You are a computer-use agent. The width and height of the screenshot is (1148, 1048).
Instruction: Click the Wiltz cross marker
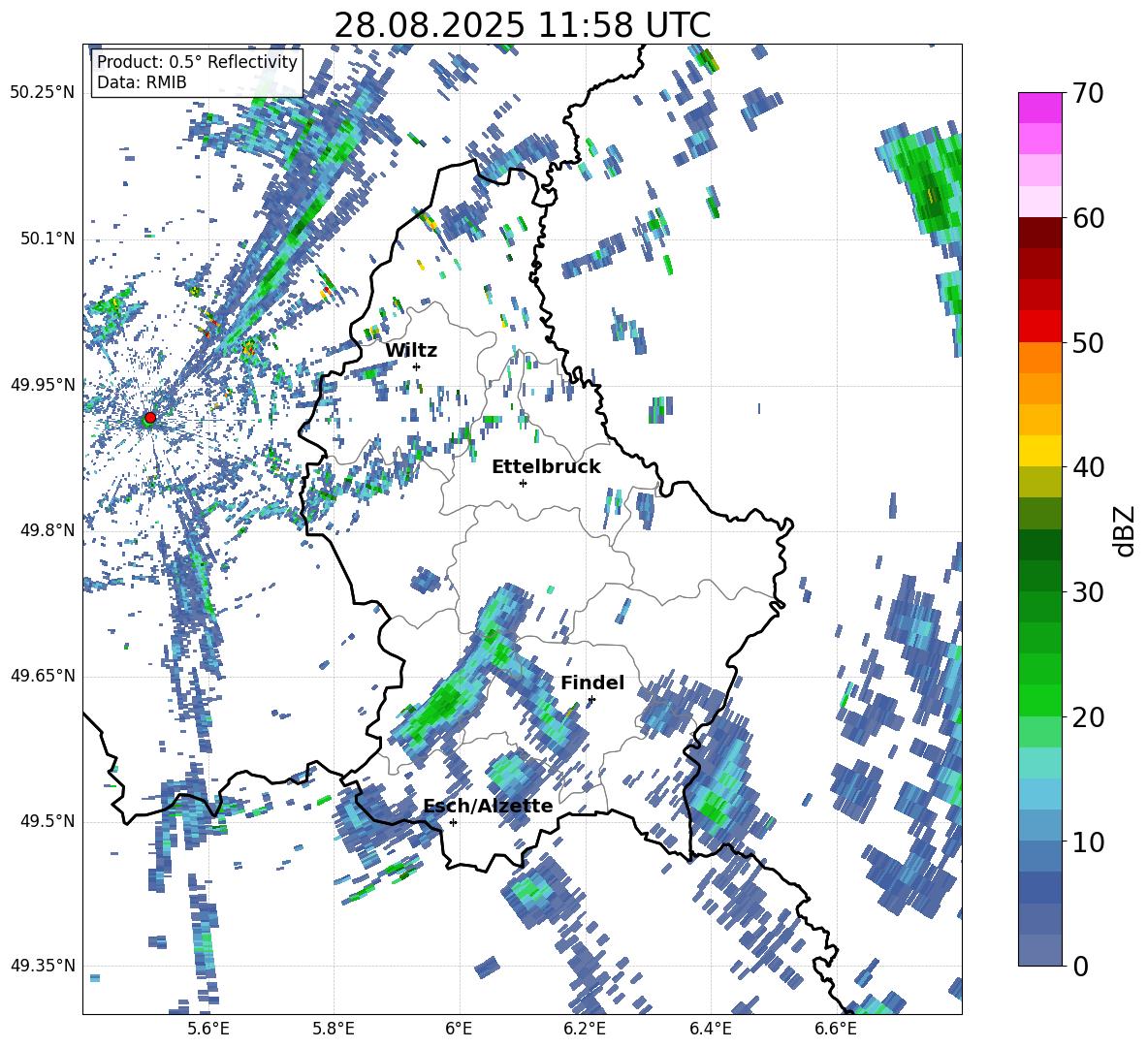(x=417, y=366)
